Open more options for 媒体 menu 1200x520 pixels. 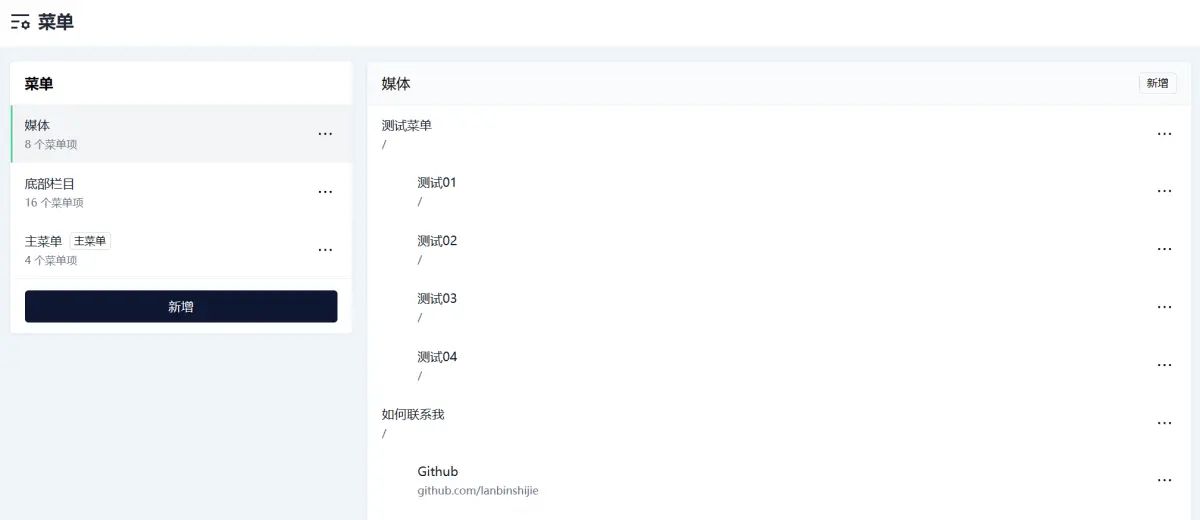click(x=325, y=134)
